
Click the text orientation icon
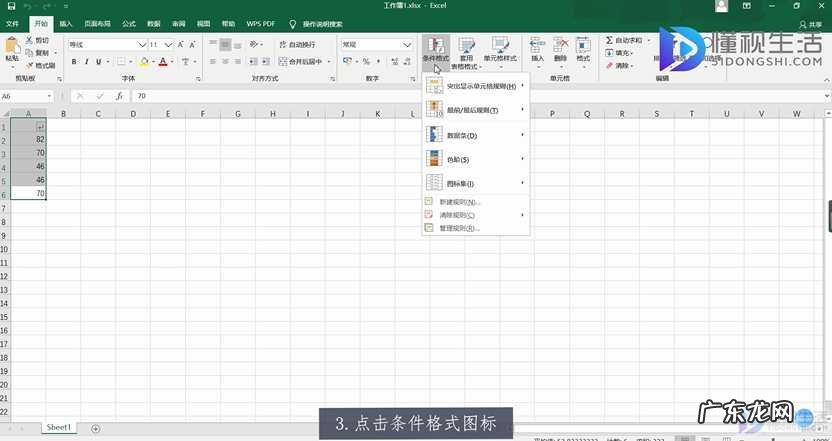[x=254, y=44]
